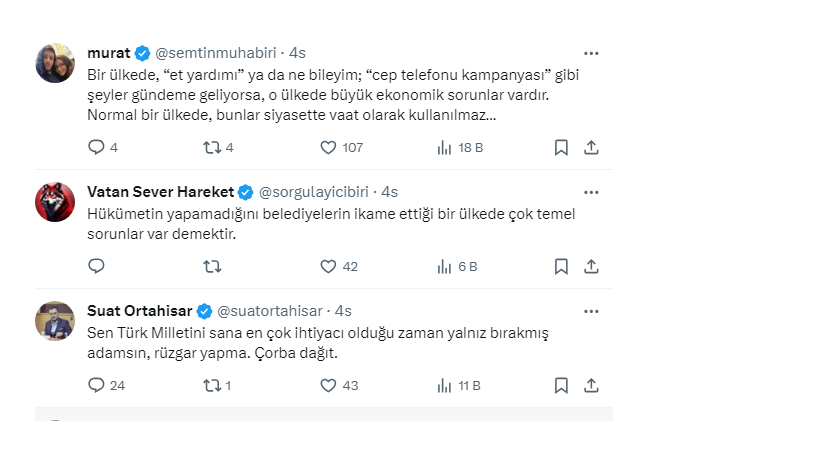Like Vatan Sever Hareket's tweet

pyautogui.click(x=328, y=266)
